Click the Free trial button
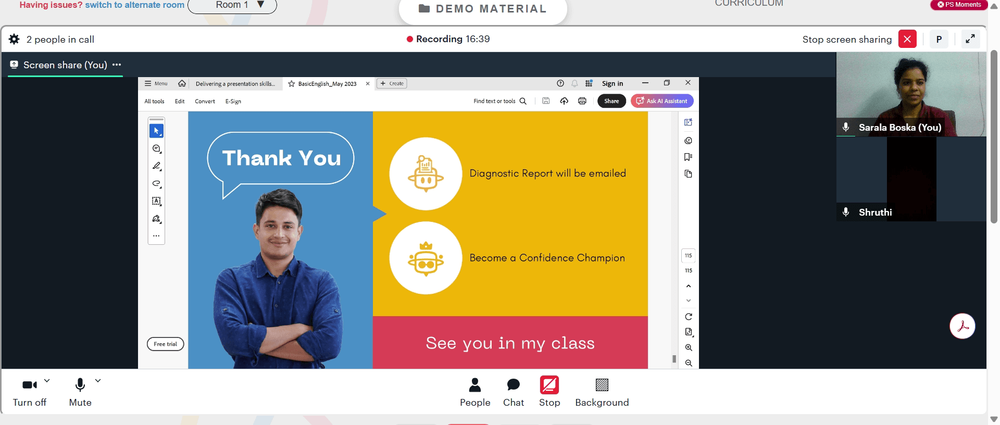This screenshot has width=1000, height=425. [x=165, y=344]
